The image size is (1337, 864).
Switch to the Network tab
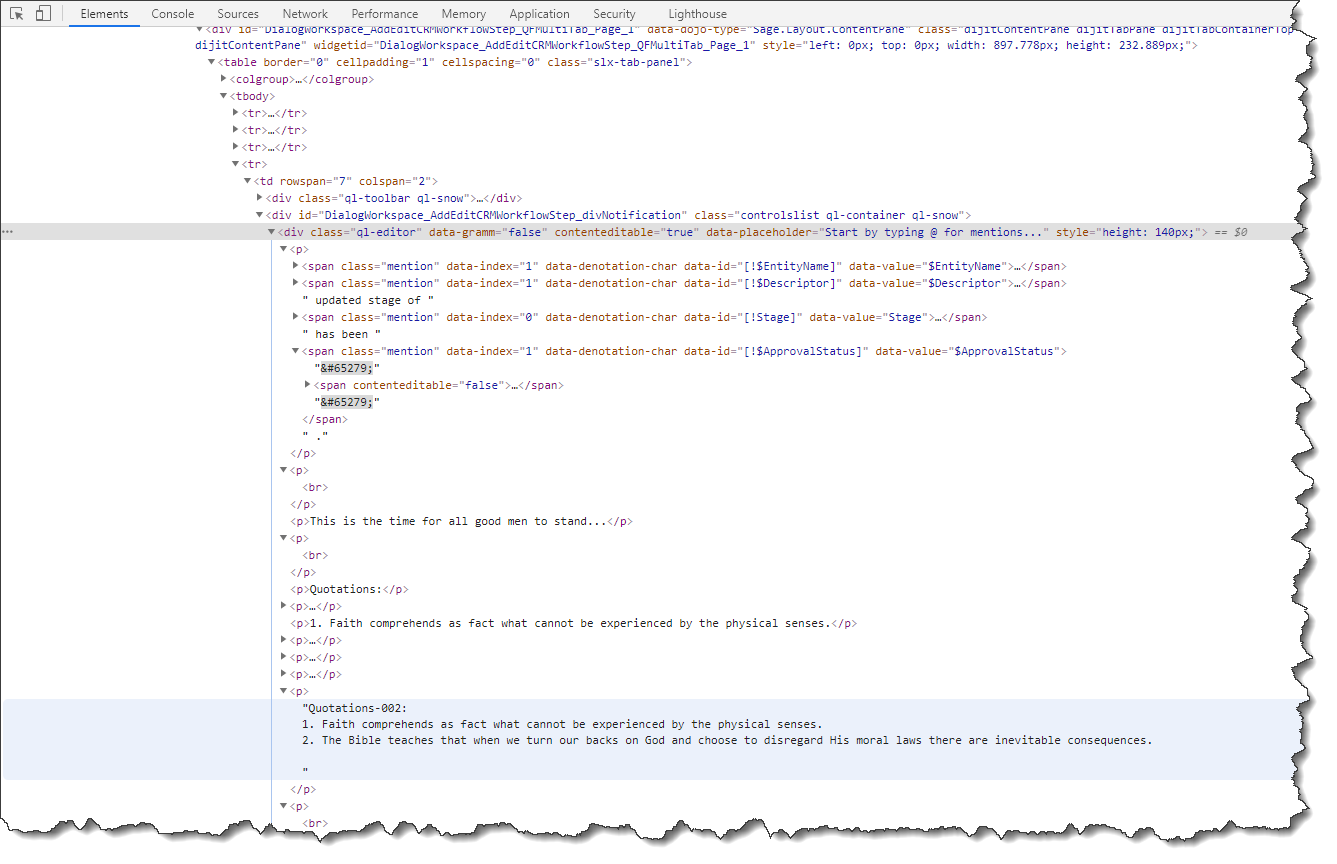(x=305, y=14)
